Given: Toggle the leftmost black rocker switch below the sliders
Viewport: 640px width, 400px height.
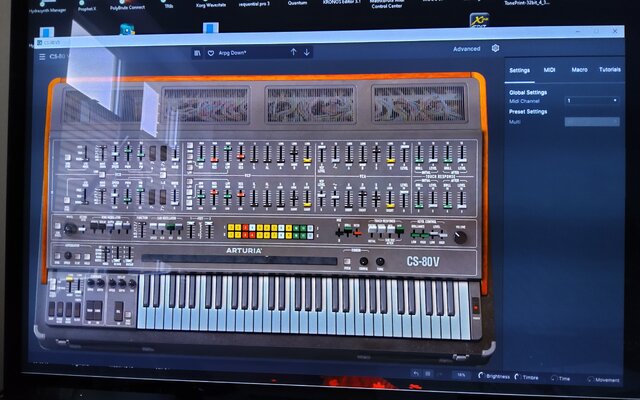Looking at the screenshot, I should point(51,310).
